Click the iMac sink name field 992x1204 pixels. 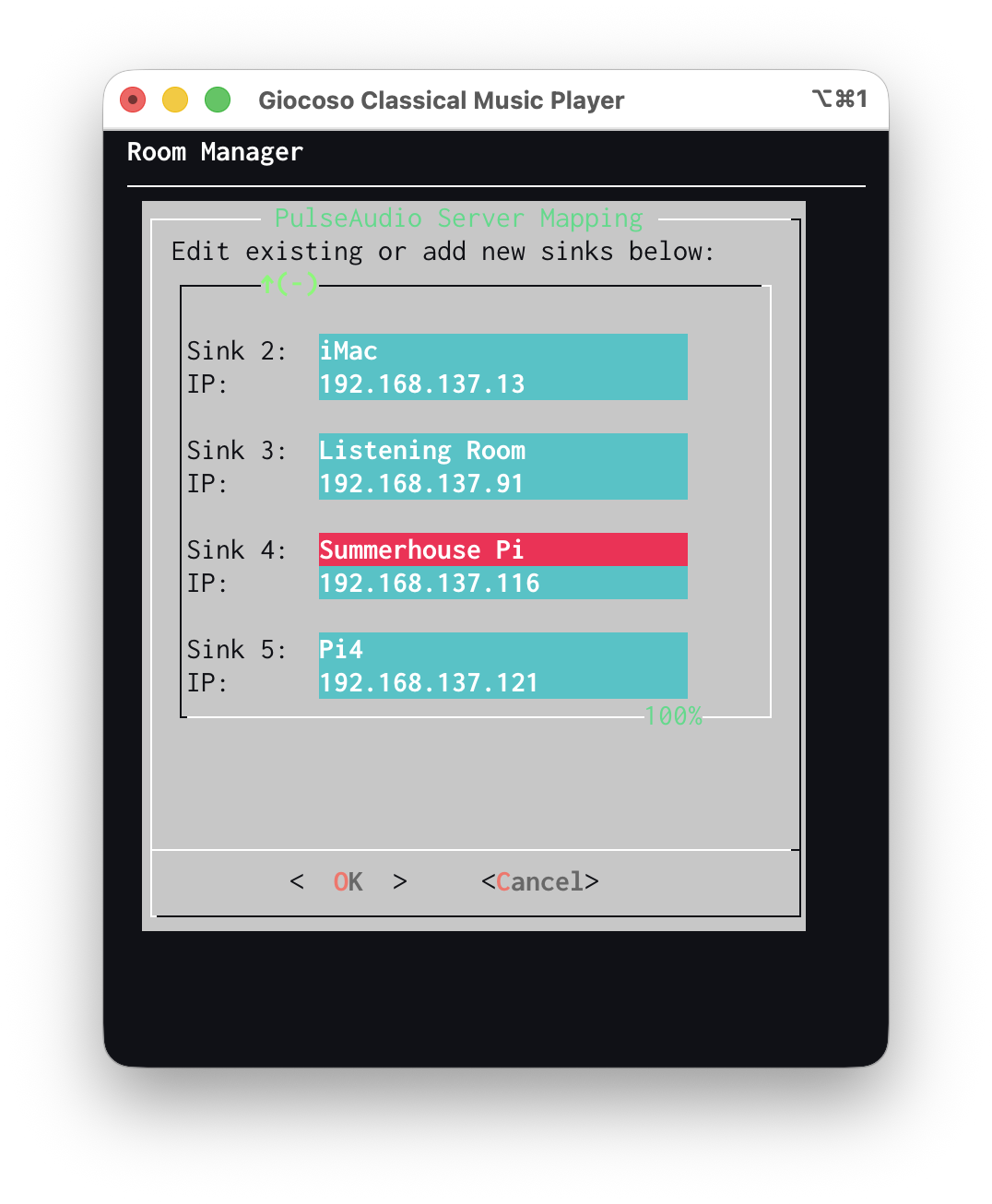(x=502, y=350)
